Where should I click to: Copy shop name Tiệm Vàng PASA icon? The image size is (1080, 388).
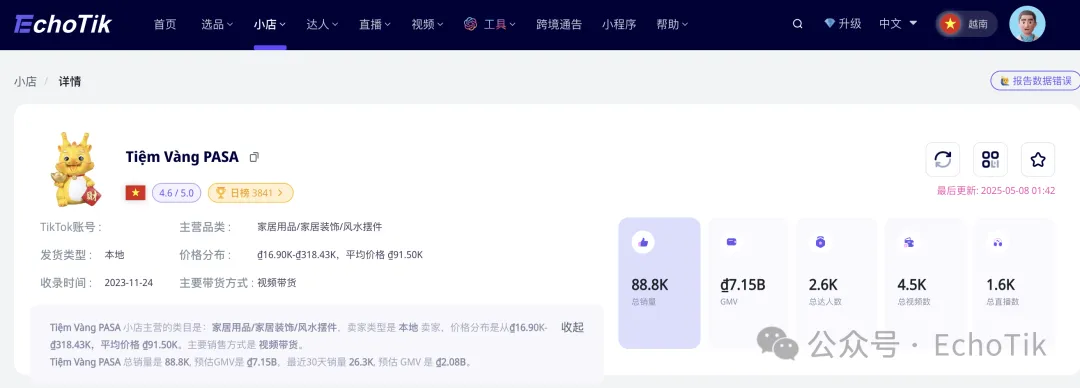coord(254,157)
